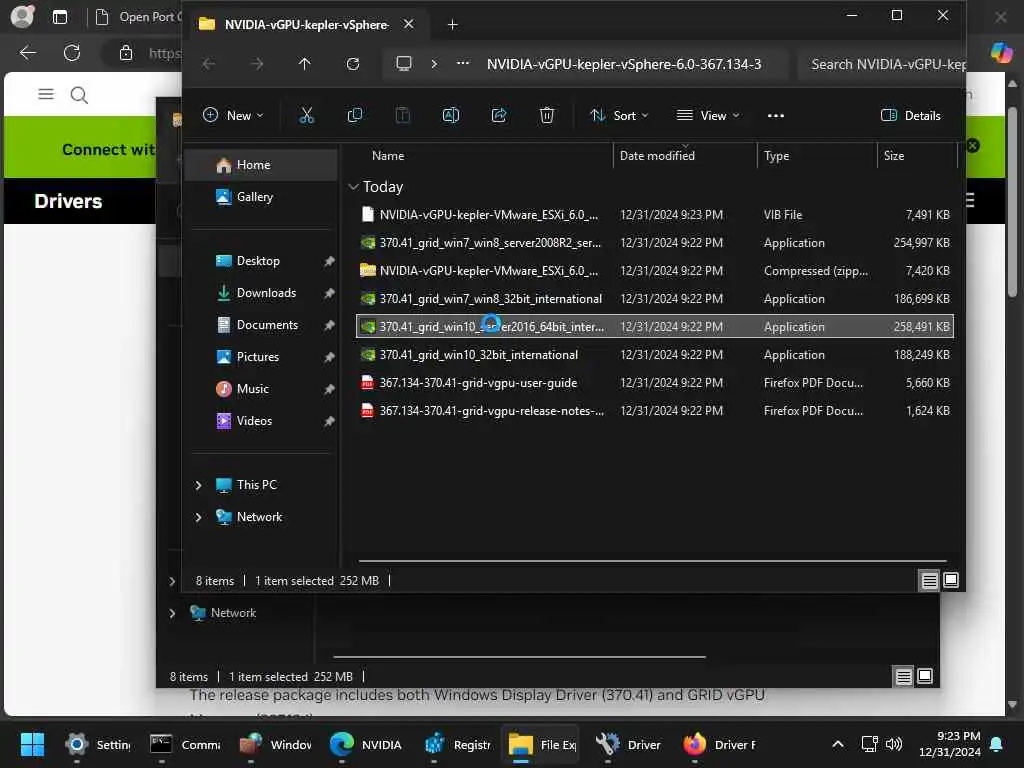
Task: Sort by Type column header
Action: click(776, 155)
